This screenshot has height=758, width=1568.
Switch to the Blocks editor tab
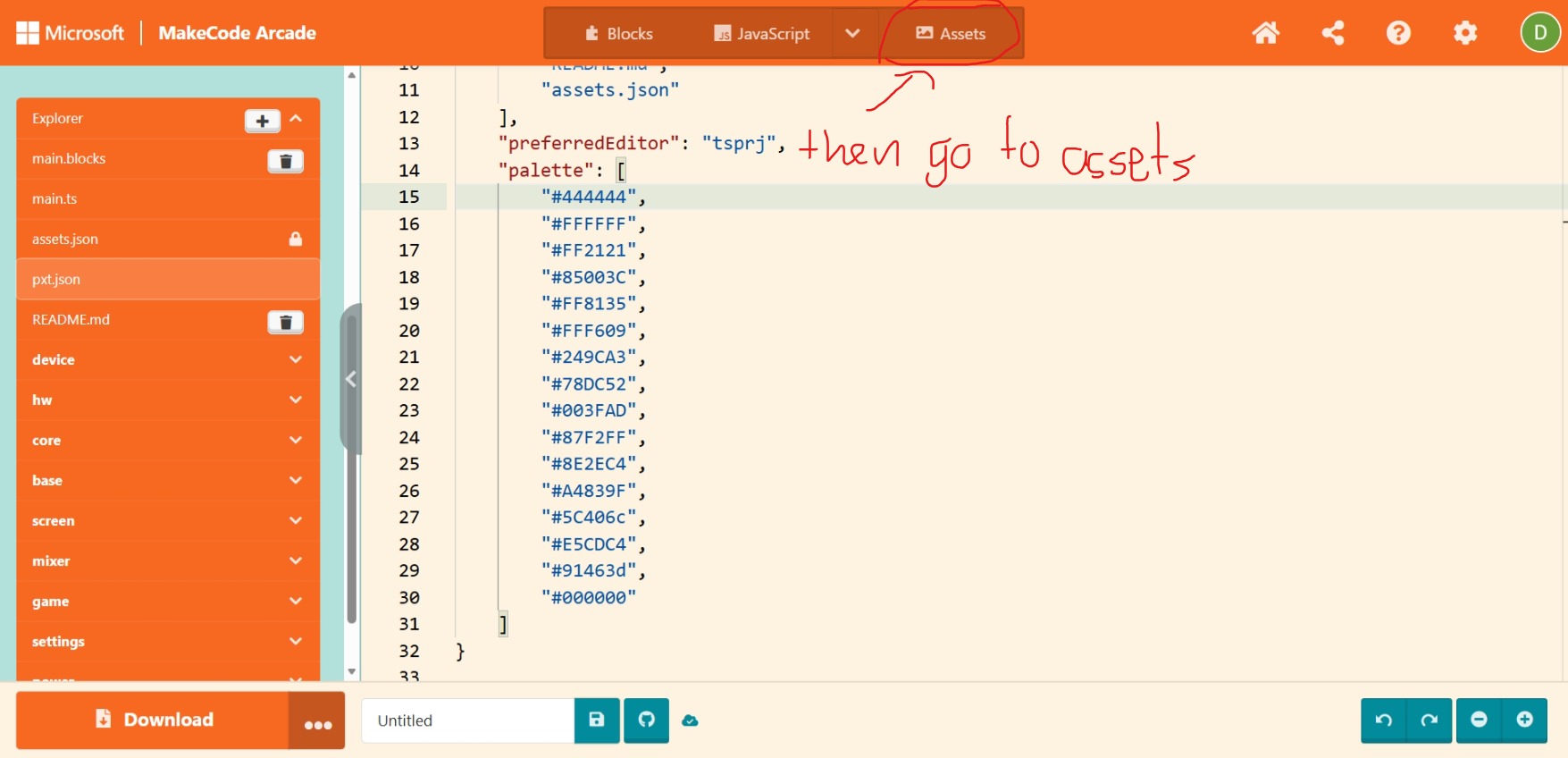click(x=618, y=33)
